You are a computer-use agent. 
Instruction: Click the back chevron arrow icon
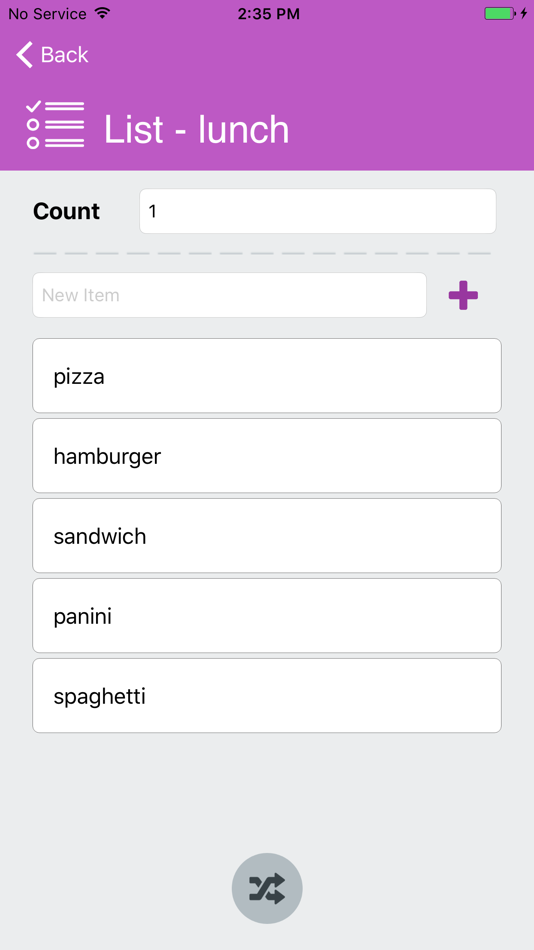pyautogui.click(x=24, y=55)
